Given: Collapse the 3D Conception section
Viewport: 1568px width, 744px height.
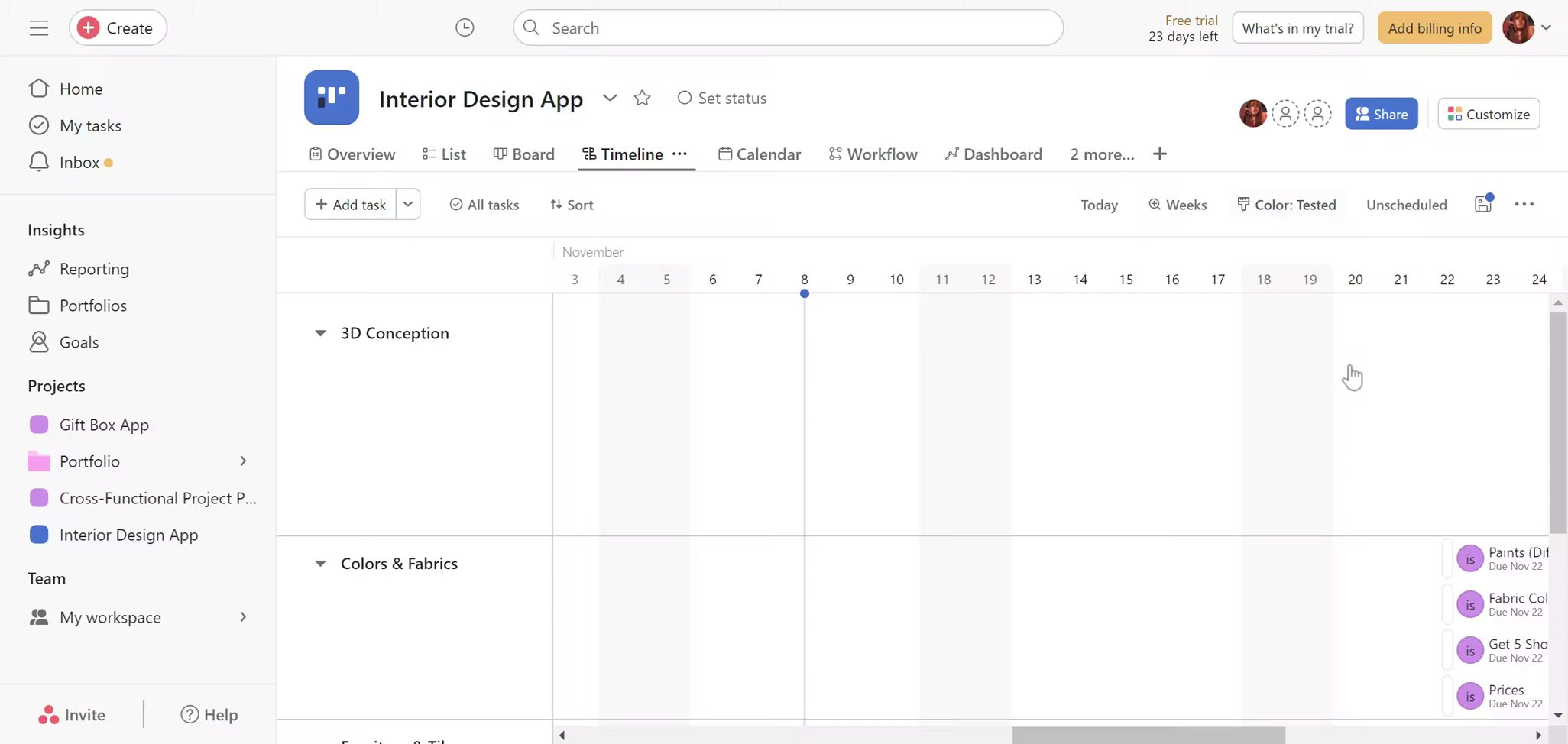Looking at the screenshot, I should 320,333.
